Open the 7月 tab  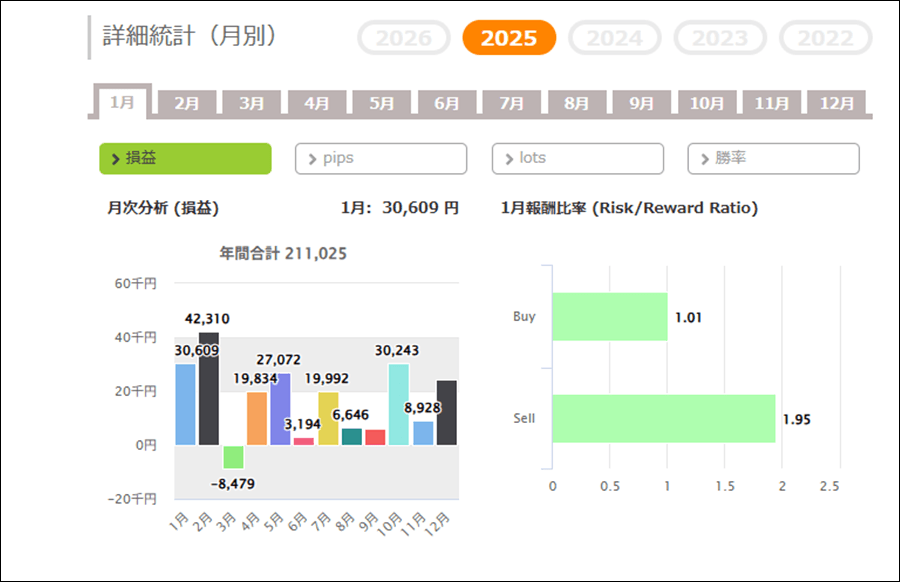511,103
